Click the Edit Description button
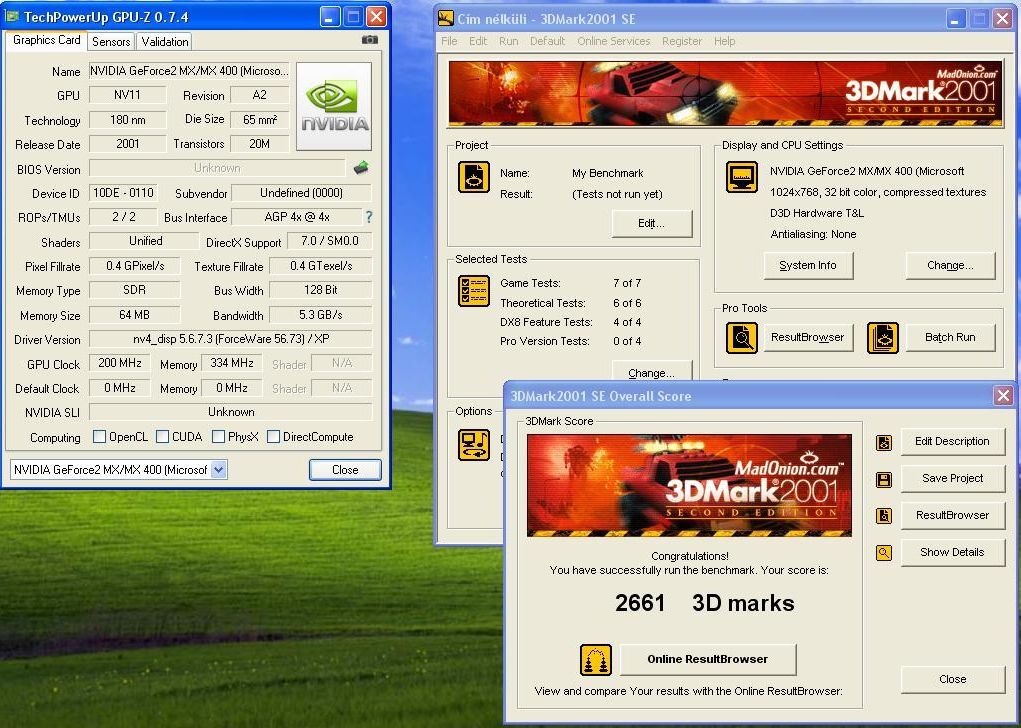The image size is (1021, 728). 952,441
